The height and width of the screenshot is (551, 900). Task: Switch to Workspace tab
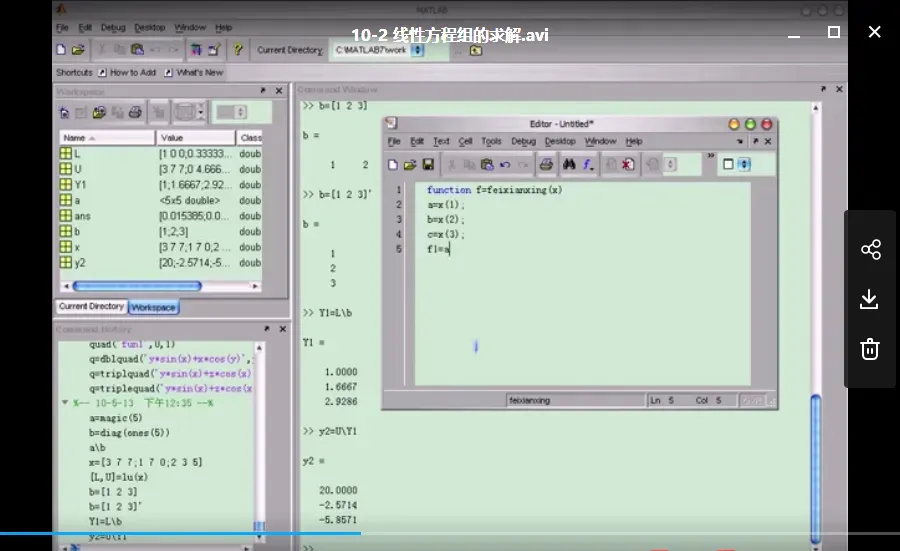153,307
